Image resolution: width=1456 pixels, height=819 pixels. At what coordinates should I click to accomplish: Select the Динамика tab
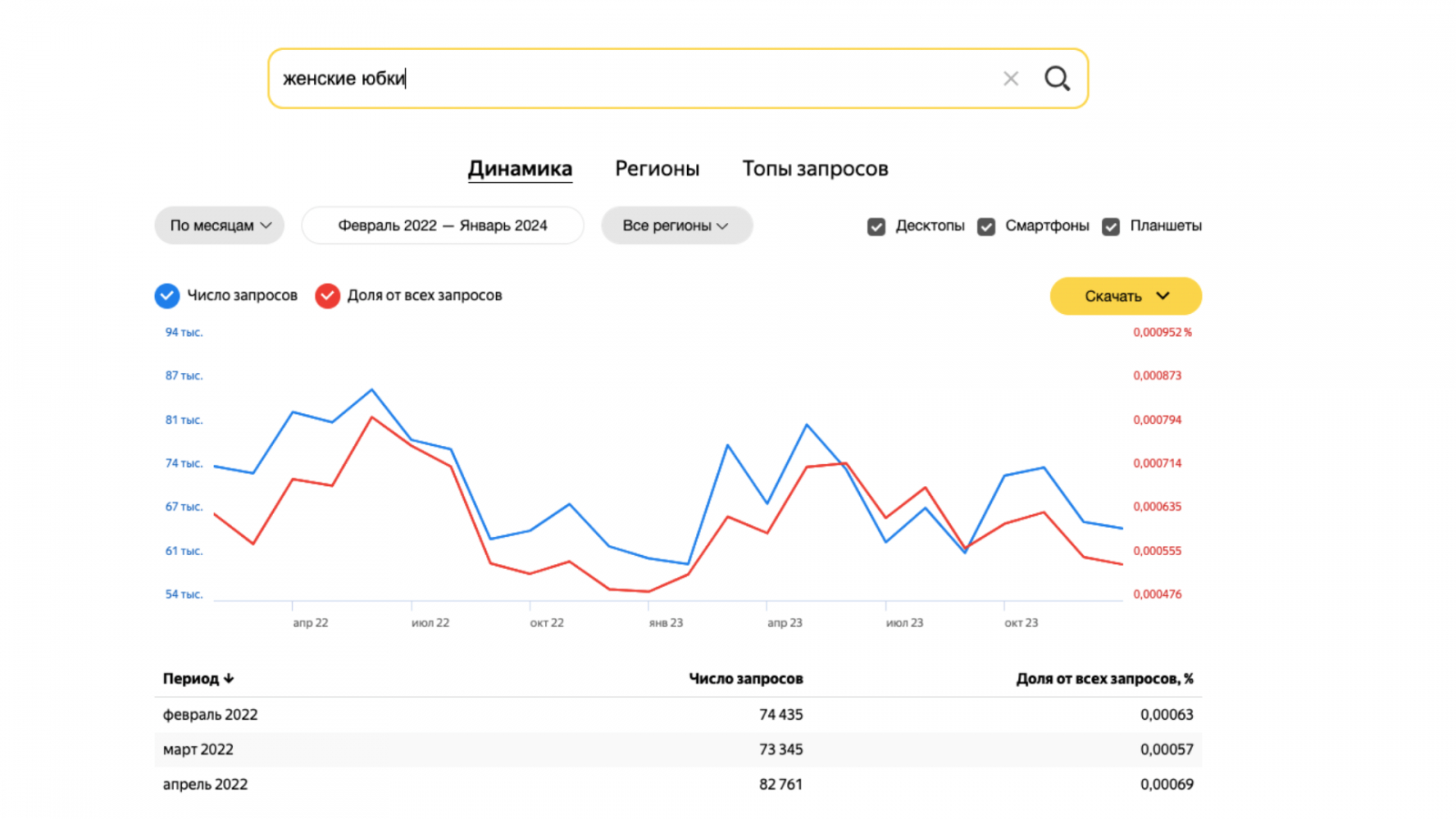[520, 168]
